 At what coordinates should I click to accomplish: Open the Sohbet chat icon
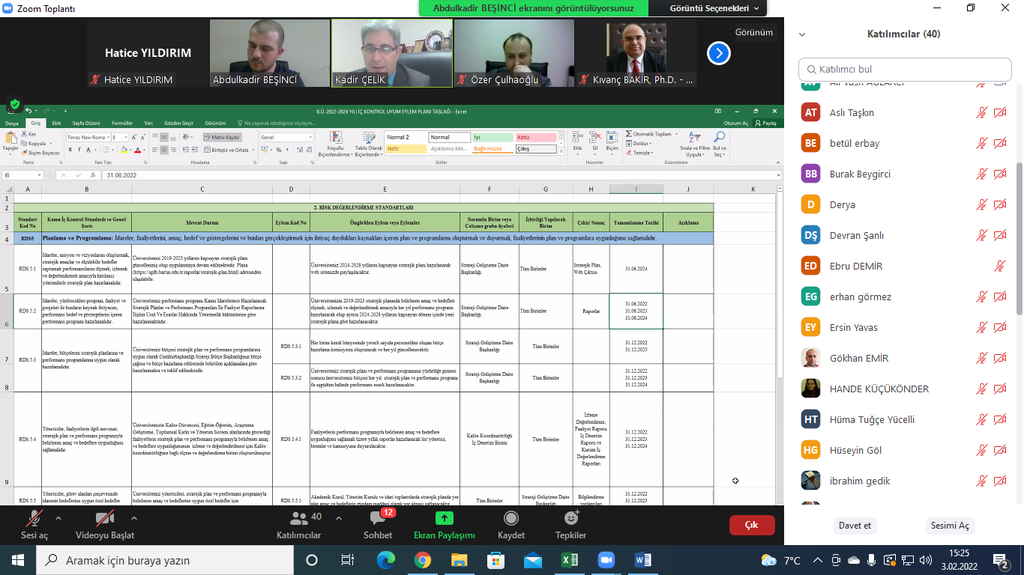click(377, 519)
